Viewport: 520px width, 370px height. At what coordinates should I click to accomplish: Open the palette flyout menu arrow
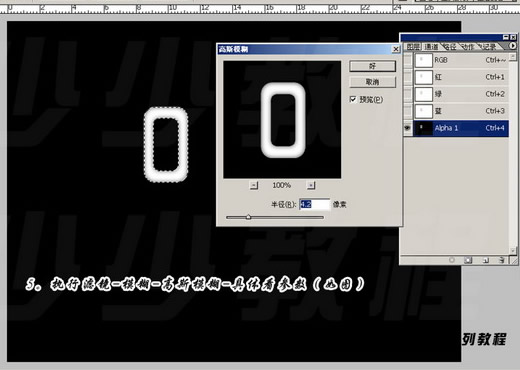513,46
